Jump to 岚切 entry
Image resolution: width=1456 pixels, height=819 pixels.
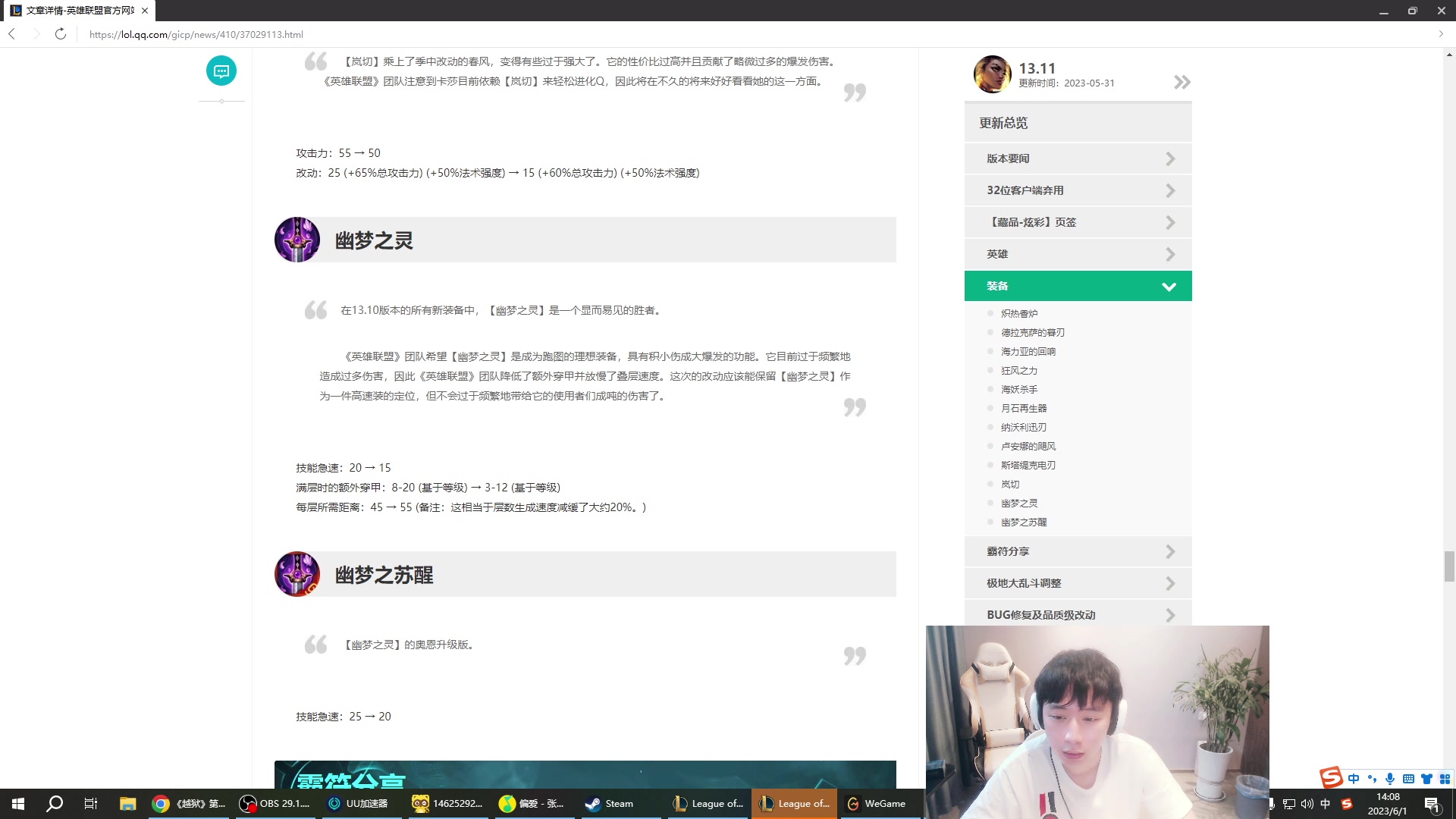click(1010, 484)
